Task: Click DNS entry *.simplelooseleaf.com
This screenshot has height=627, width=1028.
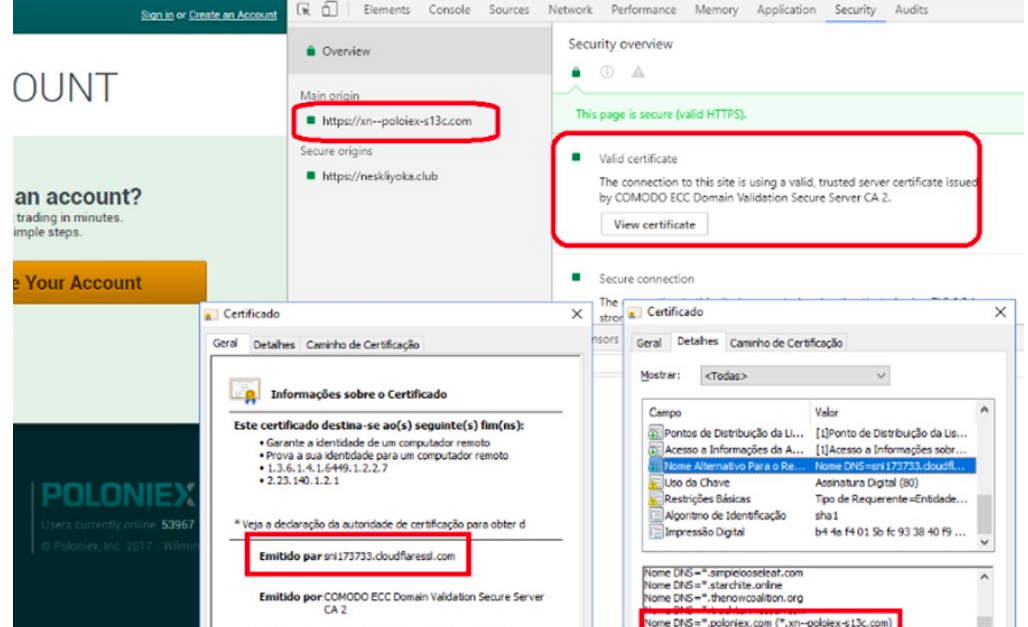Action: pos(724,573)
